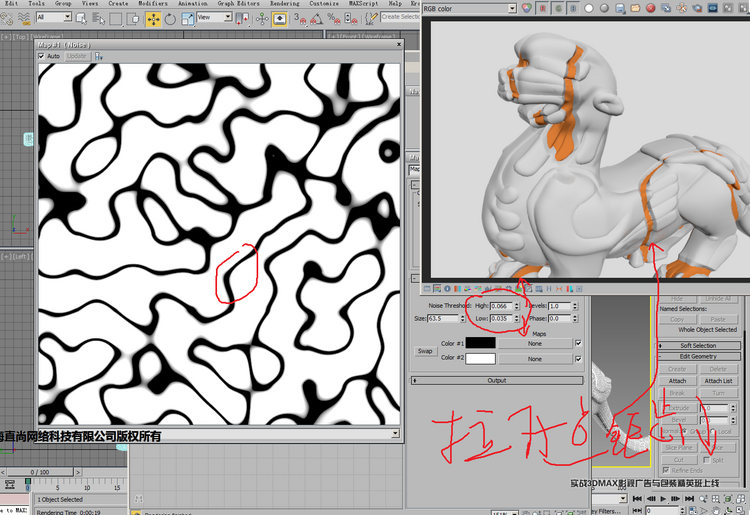Click the Attach button
Viewport: 750px width, 515px height.
pyautogui.click(x=677, y=381)
